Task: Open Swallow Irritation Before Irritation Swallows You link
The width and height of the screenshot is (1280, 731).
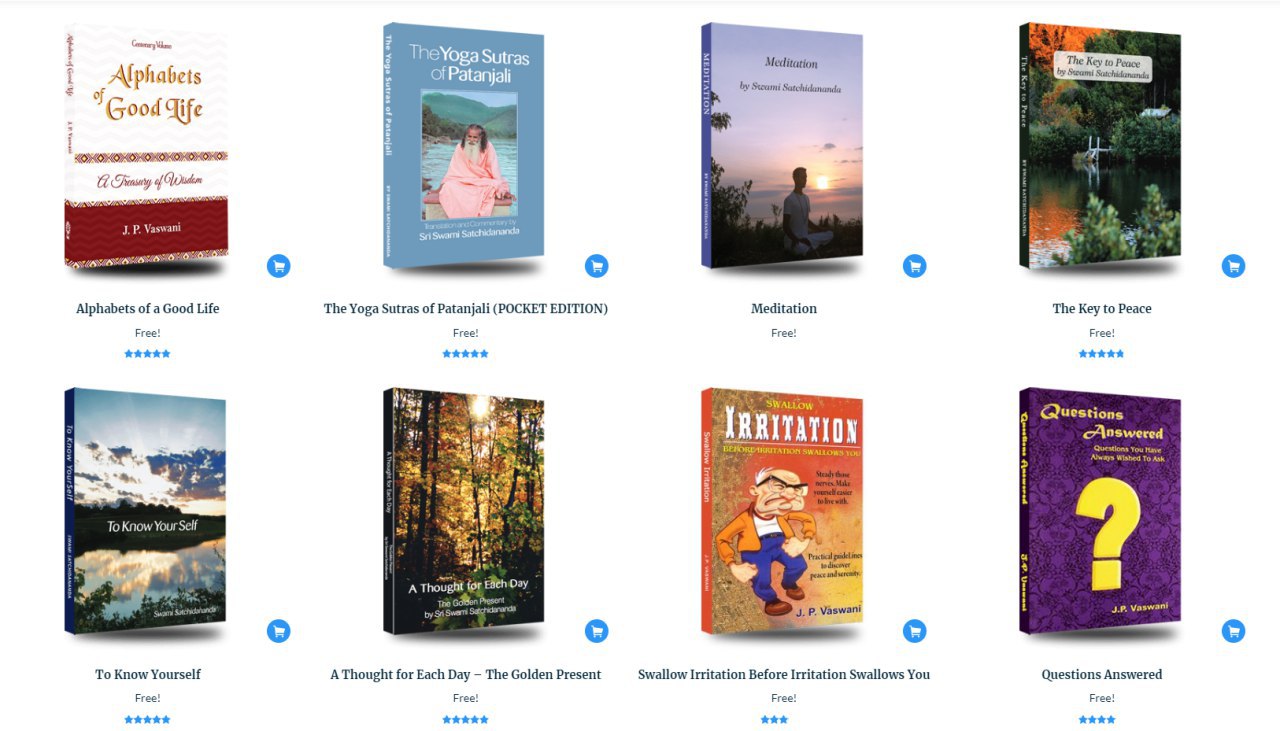Action: 784,675
